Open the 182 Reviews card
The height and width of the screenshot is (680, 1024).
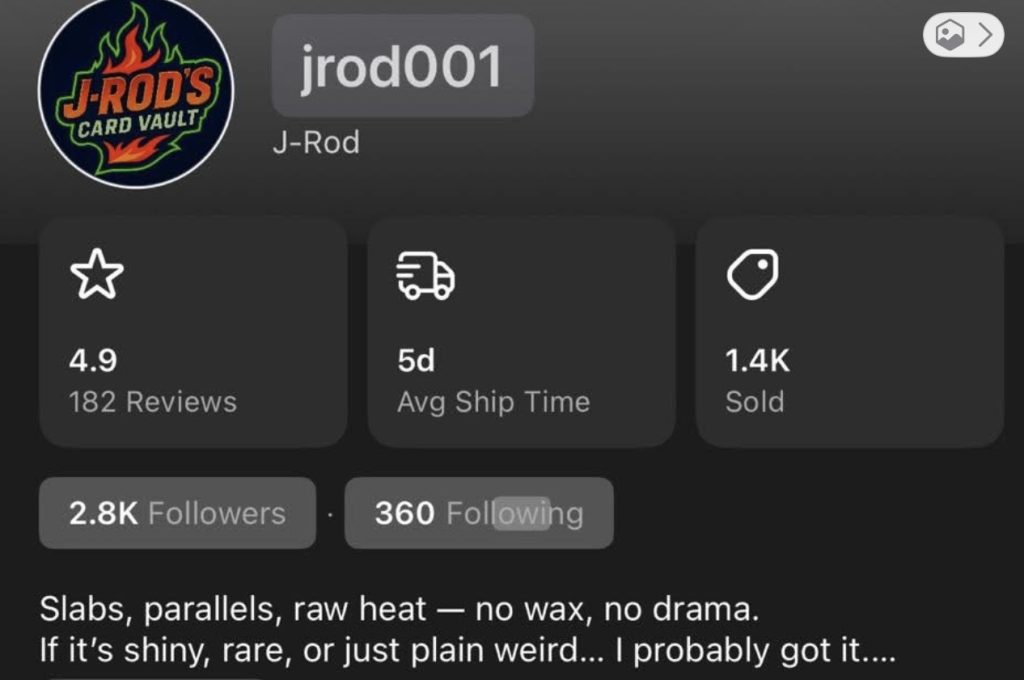[x=193, y=332]
